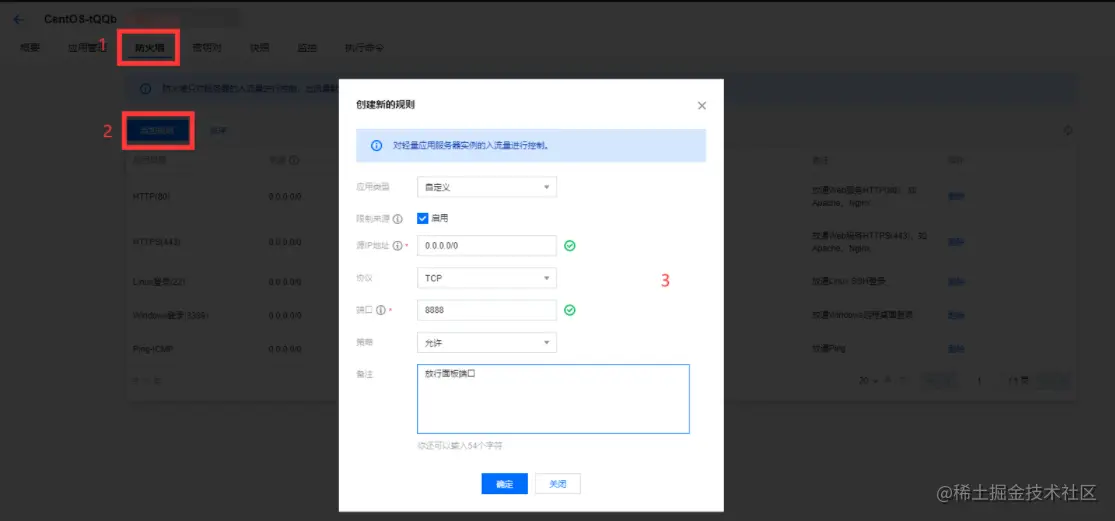Image resolution: width=1115 pixels, height=521 pixels.
Task: Click the HTTPS(443) rule name
Action: [x=157, y=242]
